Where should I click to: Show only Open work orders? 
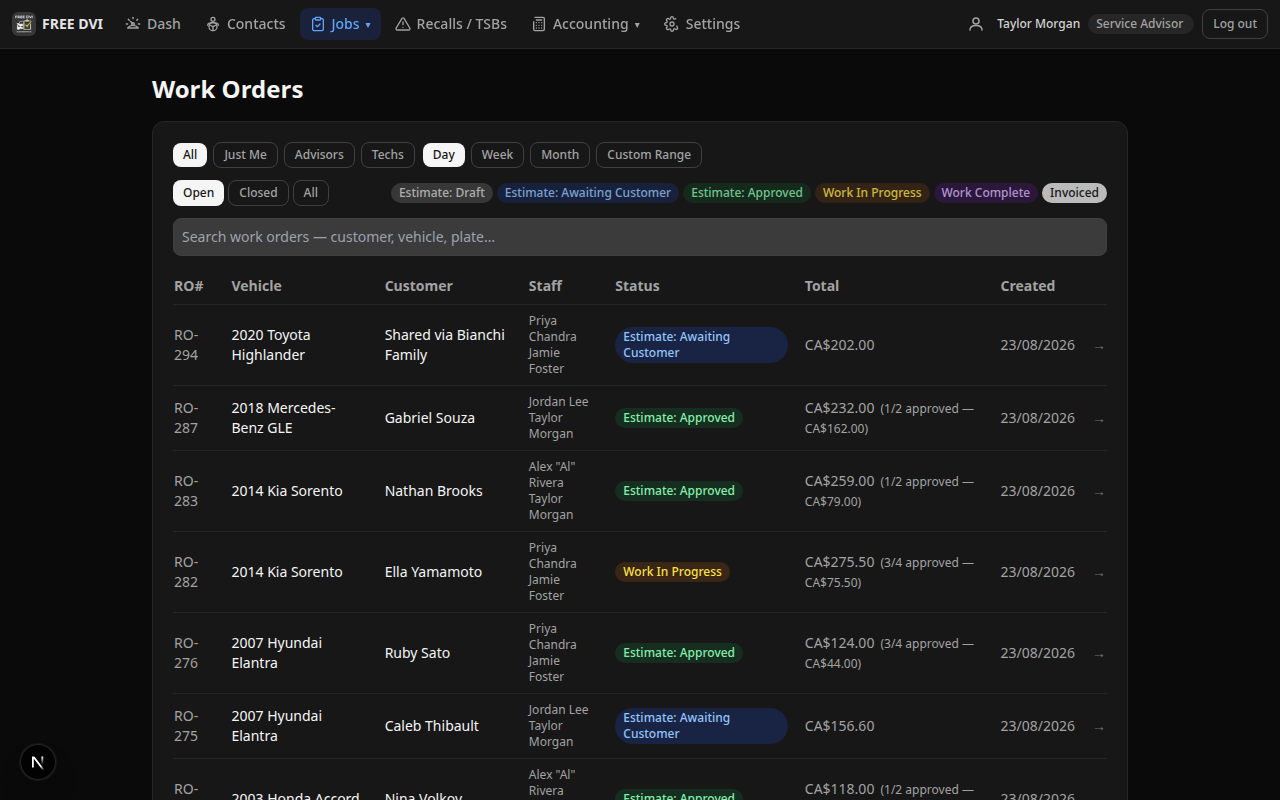[198, 193]
